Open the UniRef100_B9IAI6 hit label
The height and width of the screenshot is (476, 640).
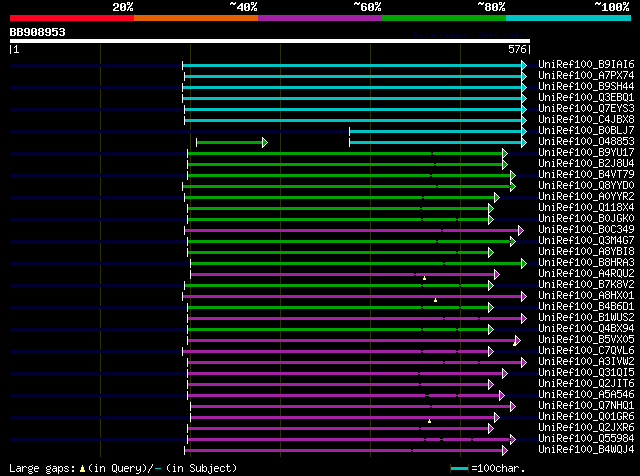(x=586, y=64)
